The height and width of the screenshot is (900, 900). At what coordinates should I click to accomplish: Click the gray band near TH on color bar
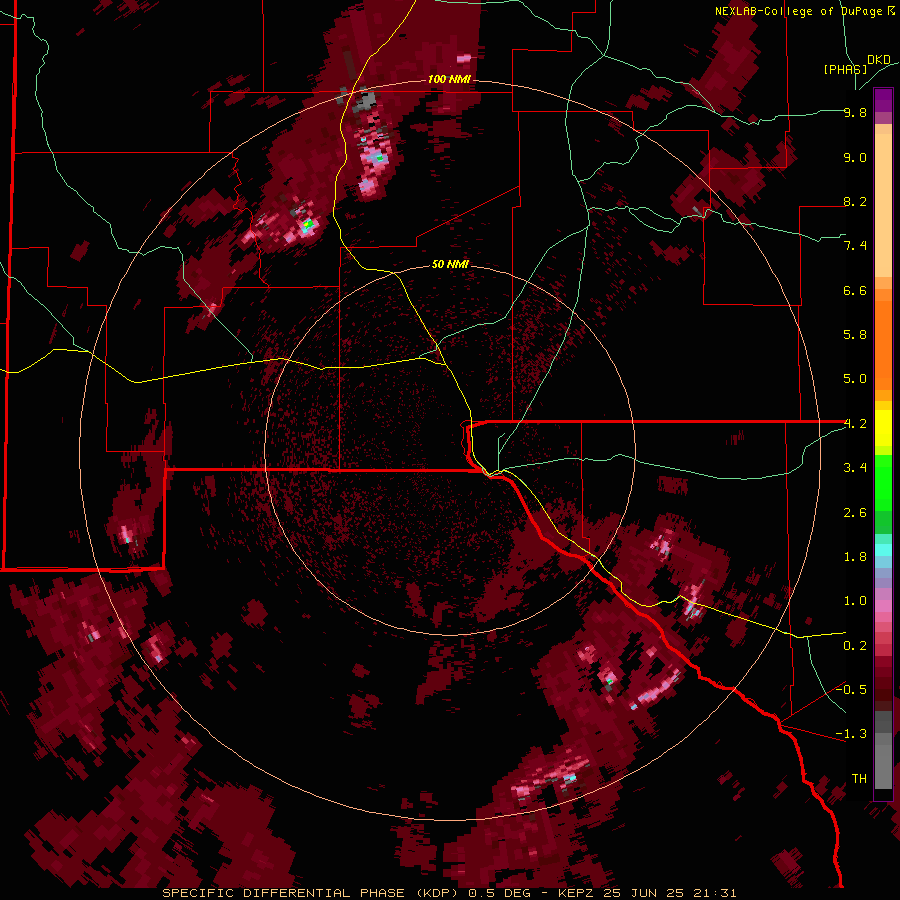tap(883, 766)
